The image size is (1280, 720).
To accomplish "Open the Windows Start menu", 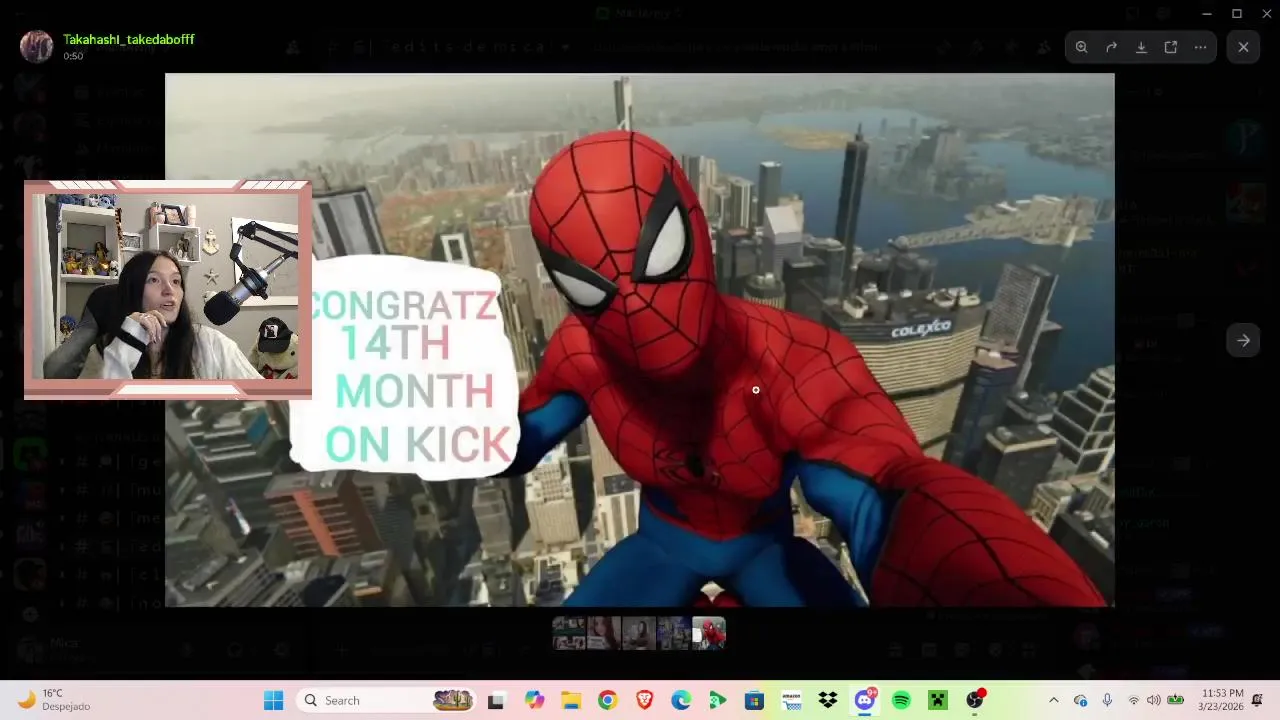I will (x=273, y=700).
